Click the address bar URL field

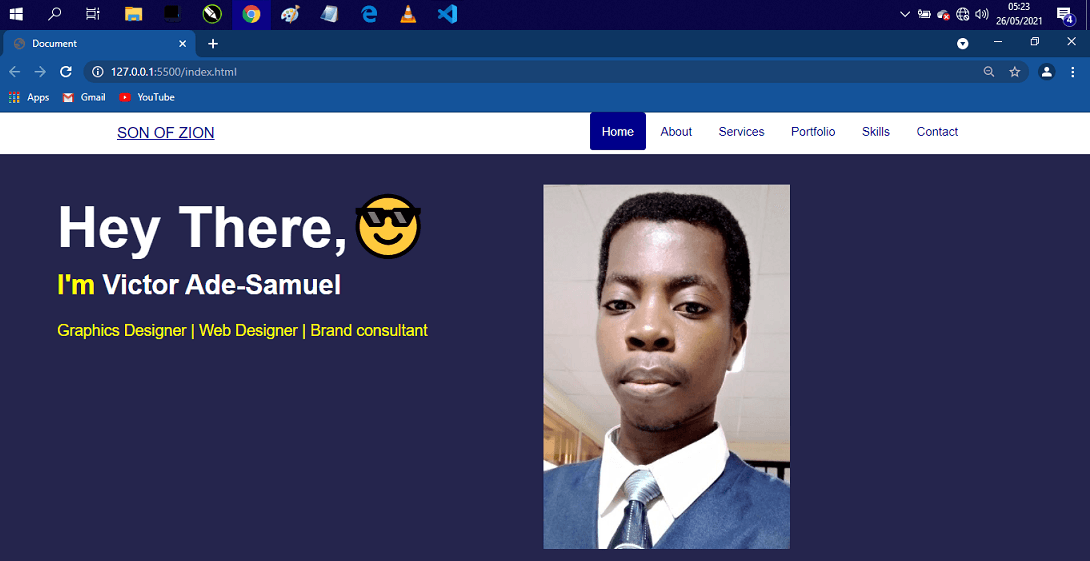(x=500, y=72)
